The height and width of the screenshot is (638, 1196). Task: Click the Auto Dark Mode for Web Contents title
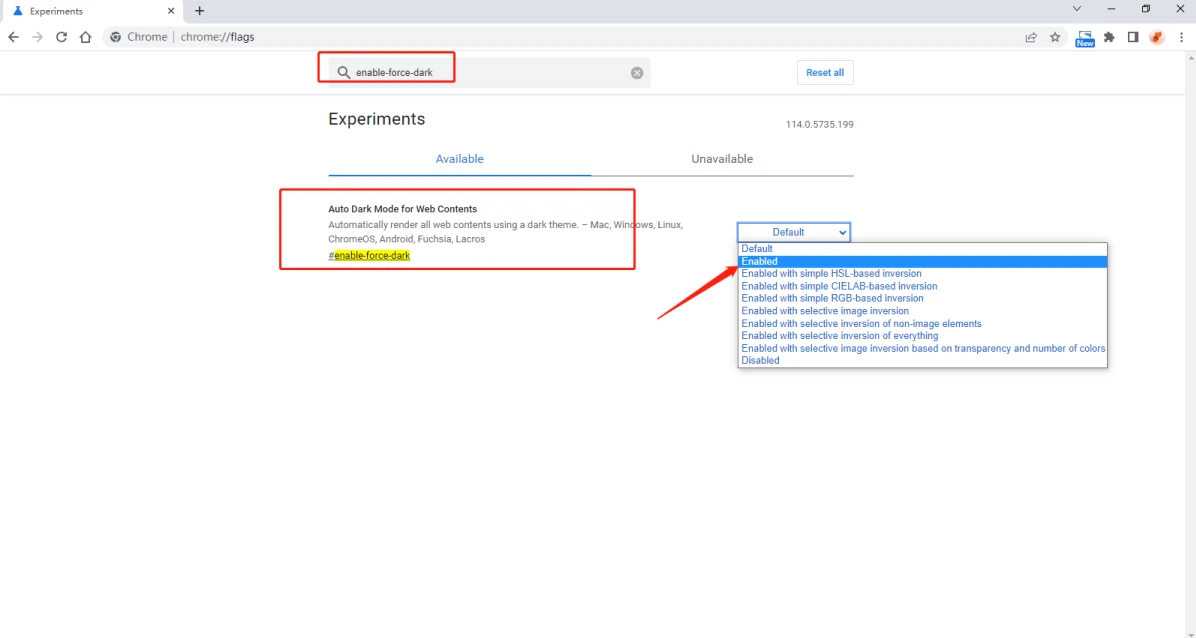(x=403, y=209)
